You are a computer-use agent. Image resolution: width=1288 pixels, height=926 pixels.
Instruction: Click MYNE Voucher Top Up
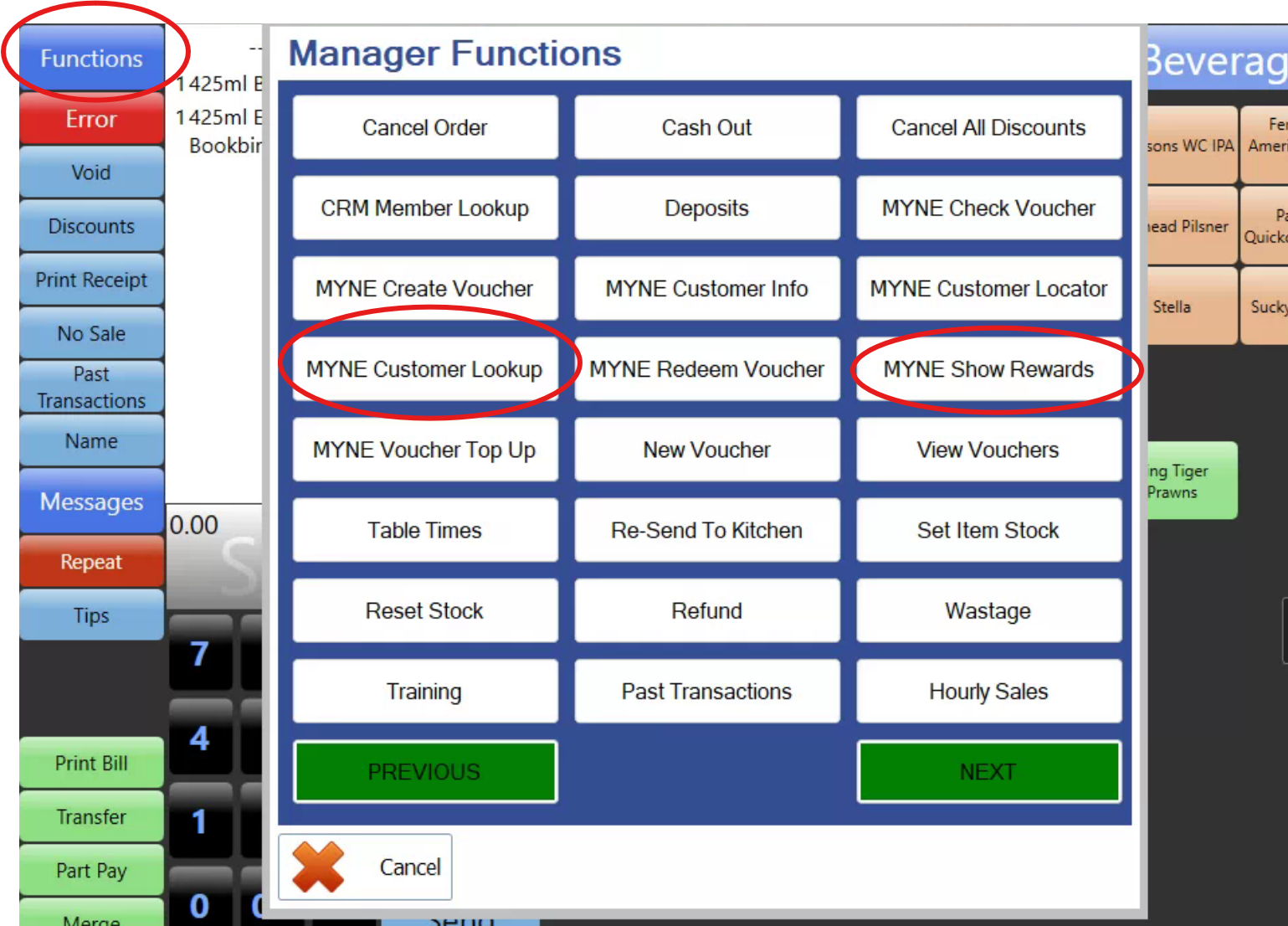pyautogui.click(x=425, y=450)
